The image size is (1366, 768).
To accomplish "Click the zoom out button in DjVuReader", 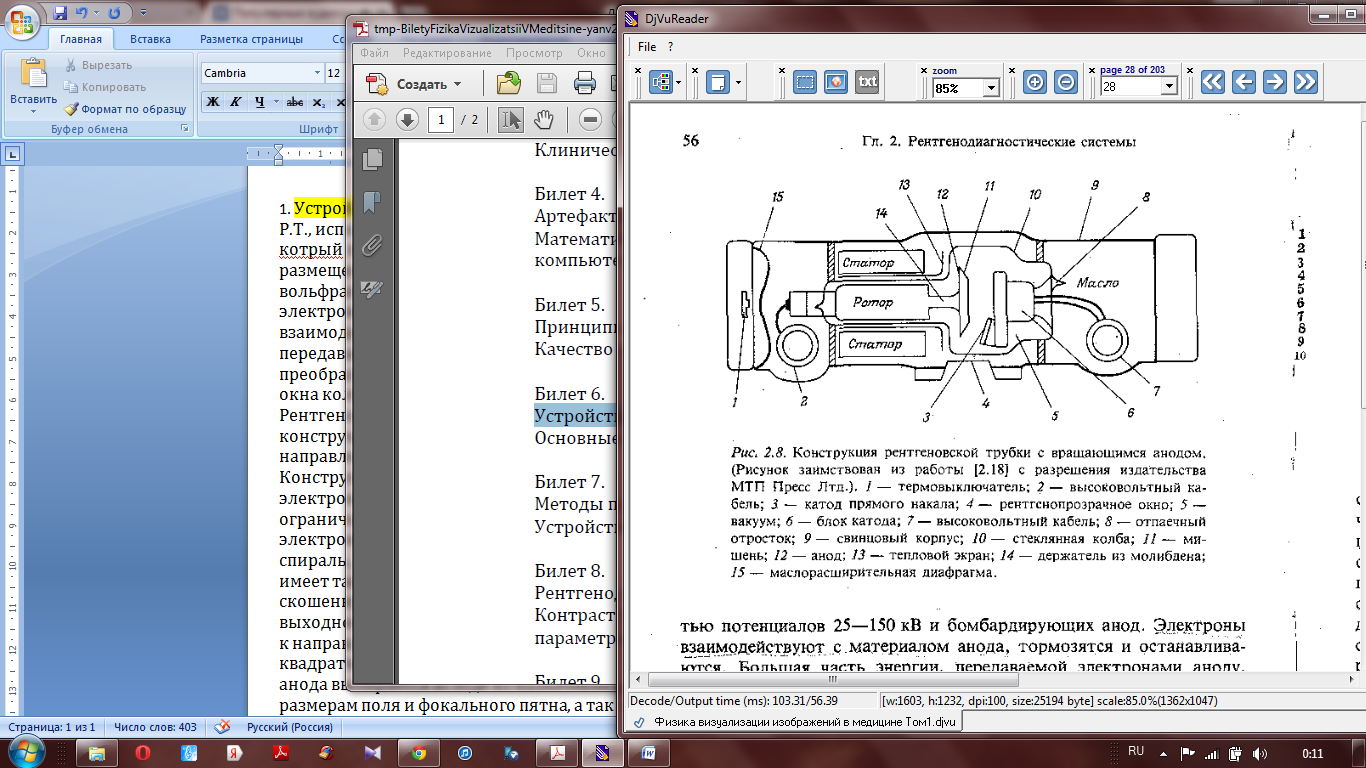I will 1066,83.
